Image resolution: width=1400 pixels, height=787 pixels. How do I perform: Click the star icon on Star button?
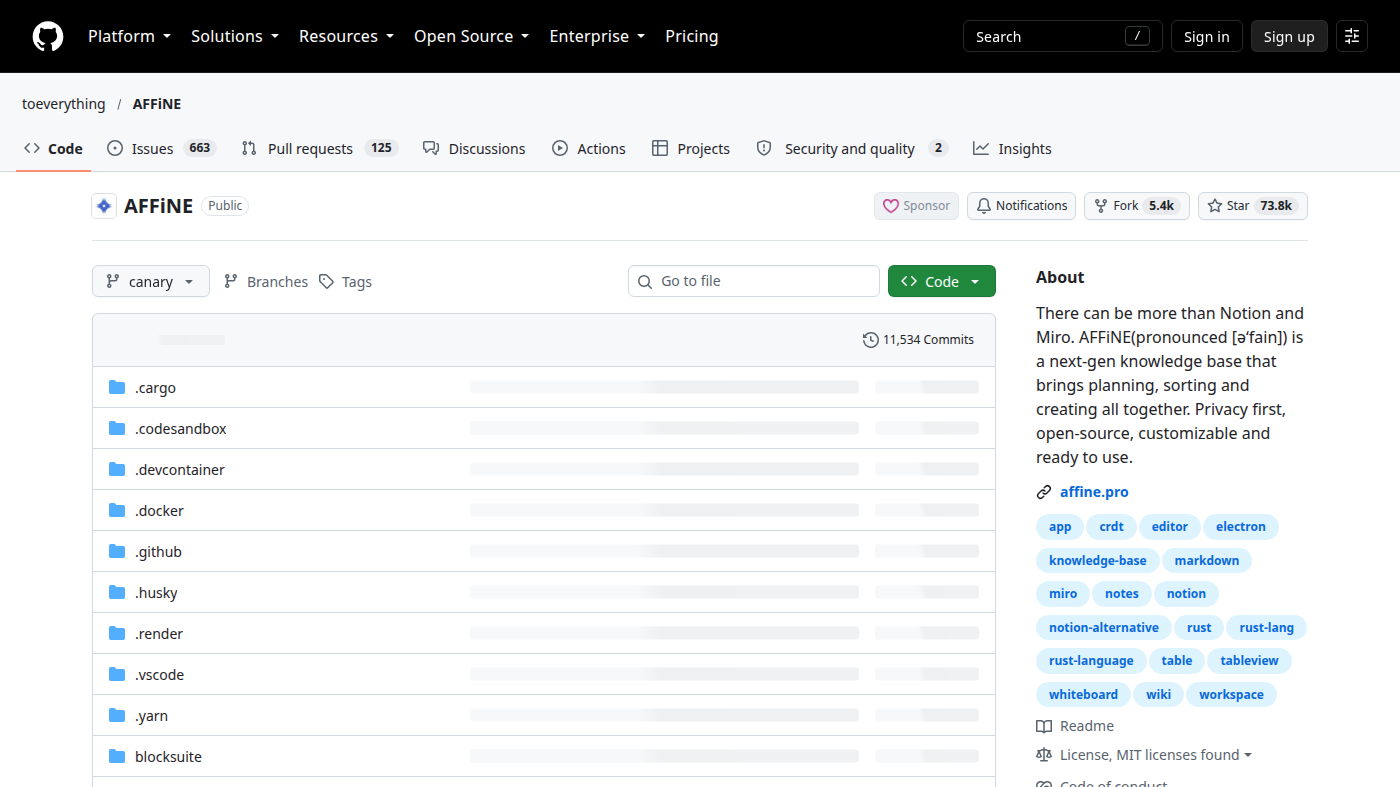pos(1215,206)
